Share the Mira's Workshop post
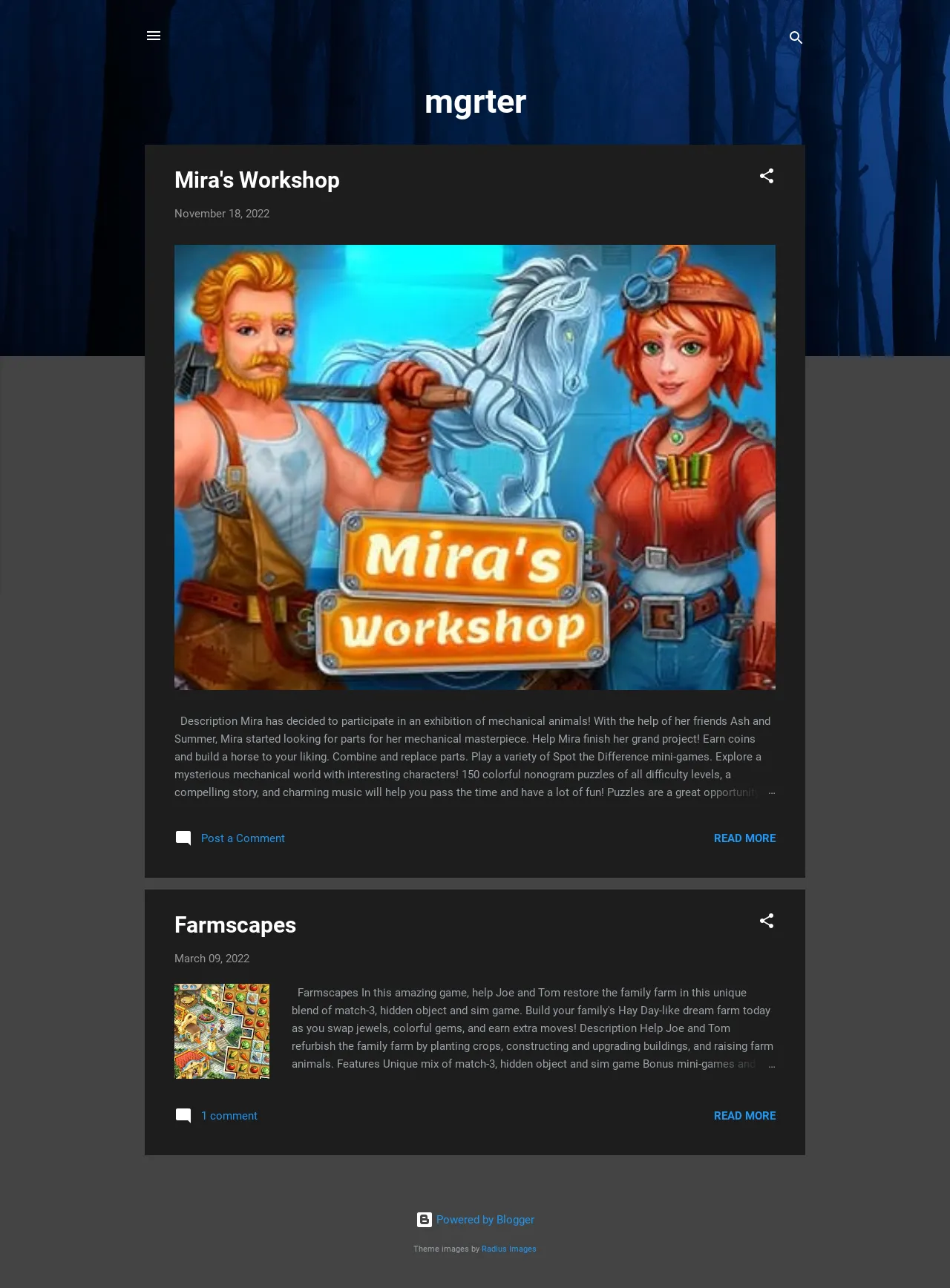The image size is (950, 1288). click(767, 177)
